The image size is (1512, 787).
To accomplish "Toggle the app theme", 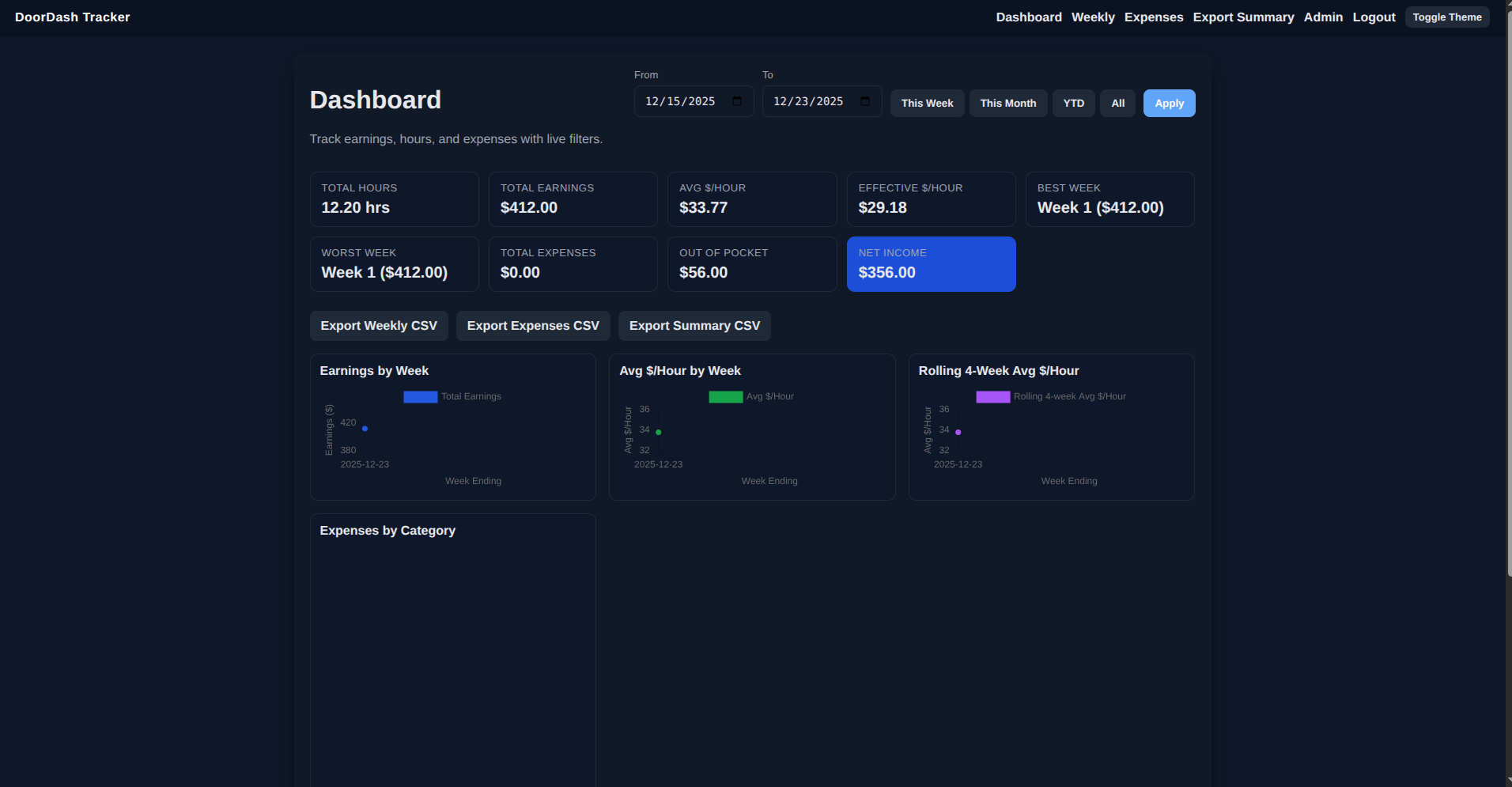I will click(x=1446, y=17).
